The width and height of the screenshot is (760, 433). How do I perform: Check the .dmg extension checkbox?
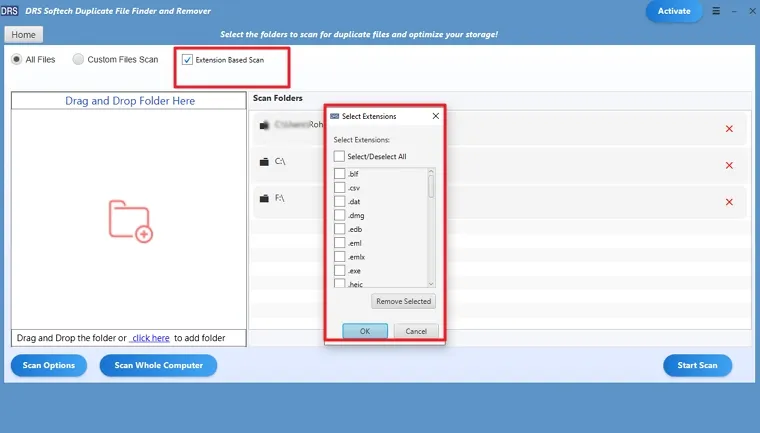click(340, 215)
